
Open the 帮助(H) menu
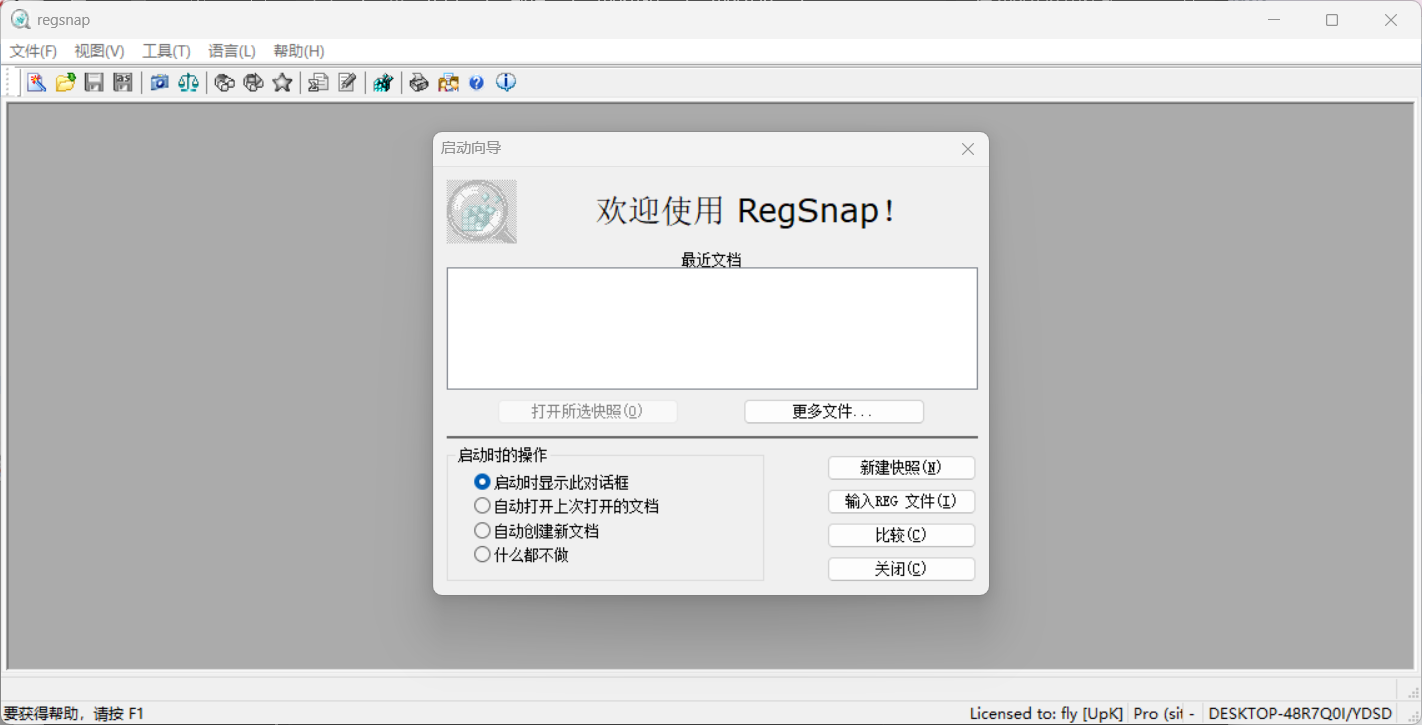[299, 51]
